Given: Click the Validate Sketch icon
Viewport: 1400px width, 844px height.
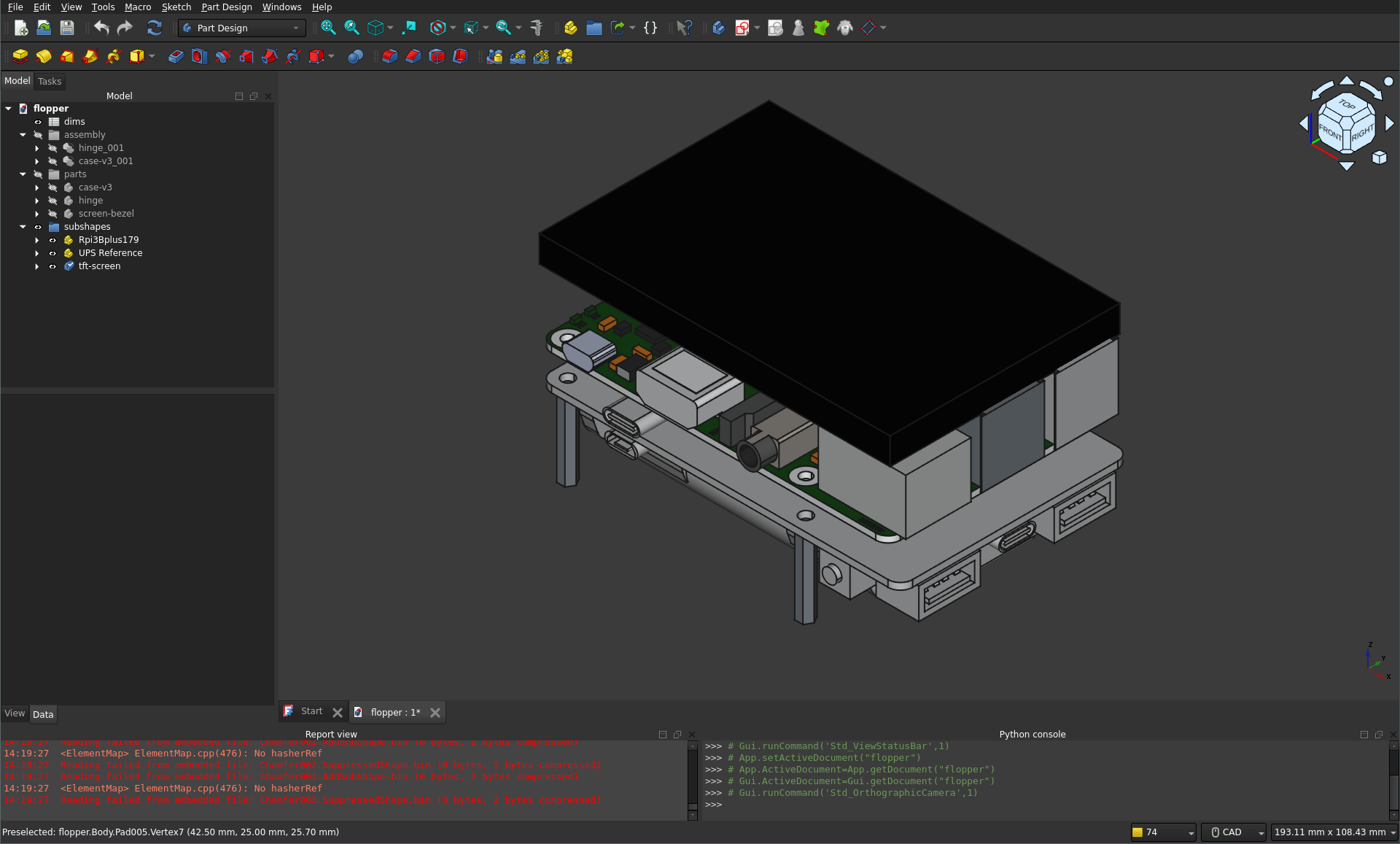Looking at the screenshot, I should (x=775, y=28).
